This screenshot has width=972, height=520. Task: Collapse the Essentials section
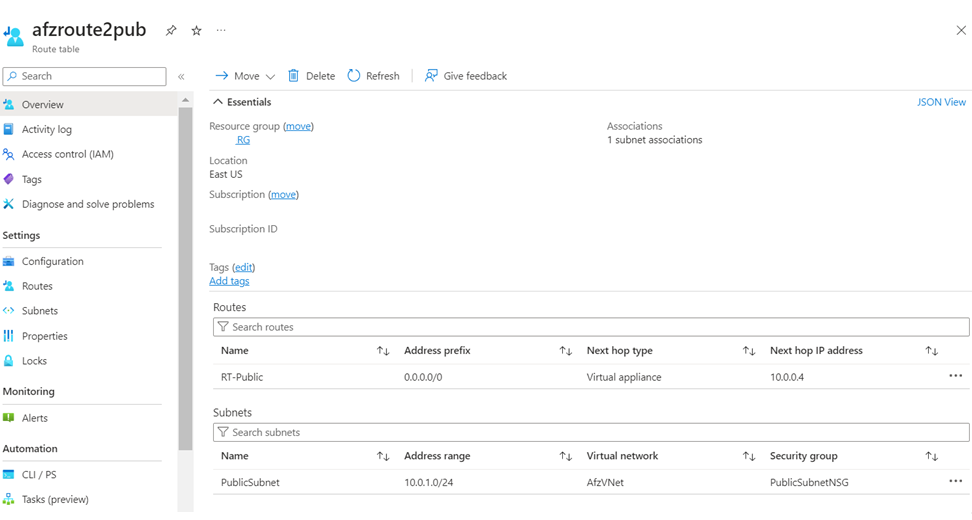click(x=217, y=102)
